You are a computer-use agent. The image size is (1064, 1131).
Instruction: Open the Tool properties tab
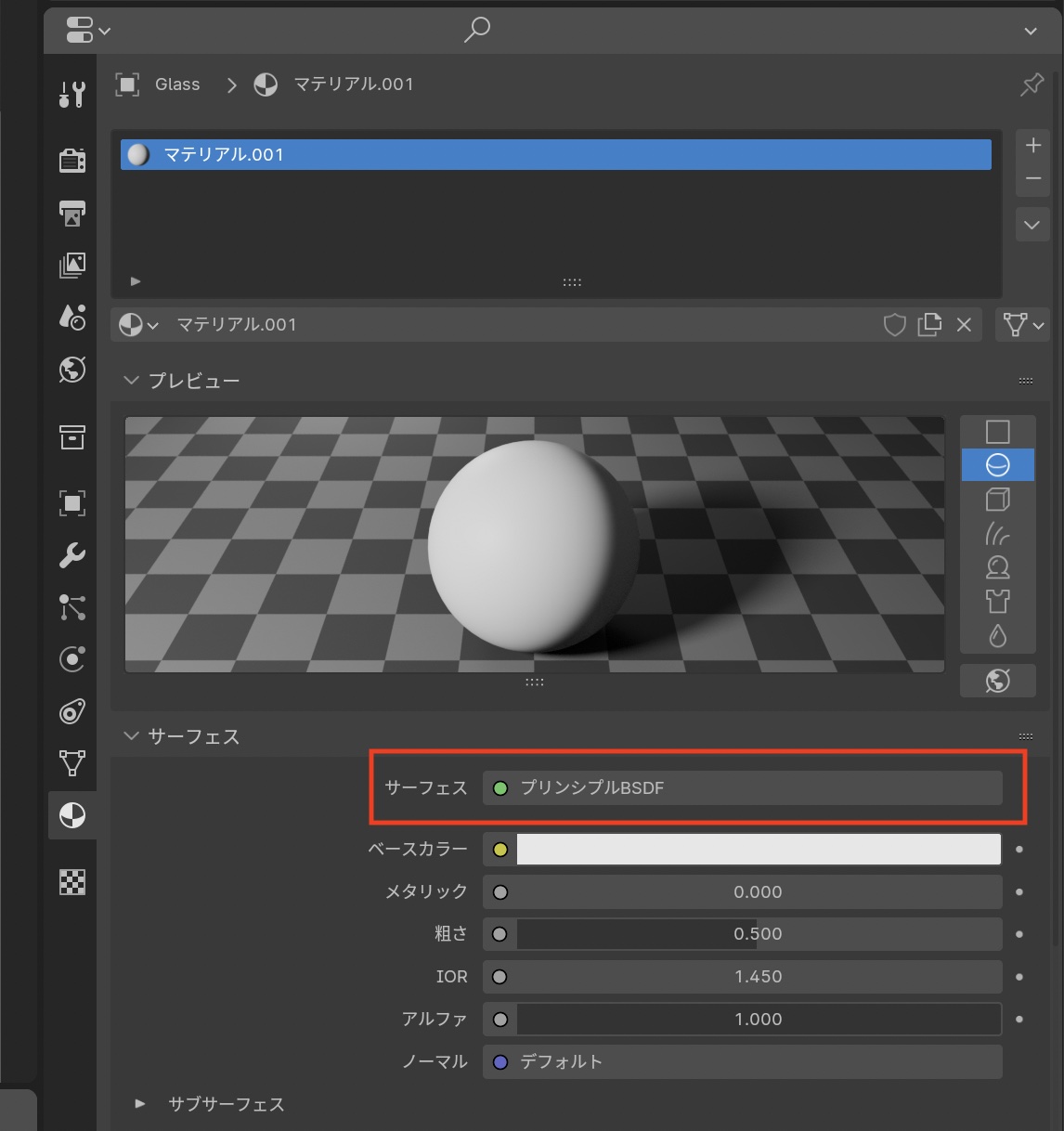pos(71,94)
